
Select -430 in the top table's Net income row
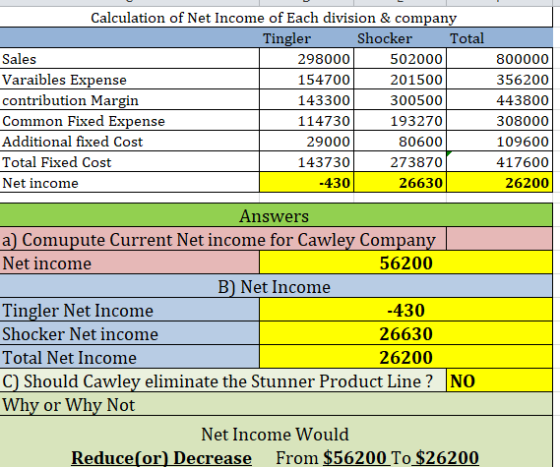pyautogui.click(x=306, y=183)
